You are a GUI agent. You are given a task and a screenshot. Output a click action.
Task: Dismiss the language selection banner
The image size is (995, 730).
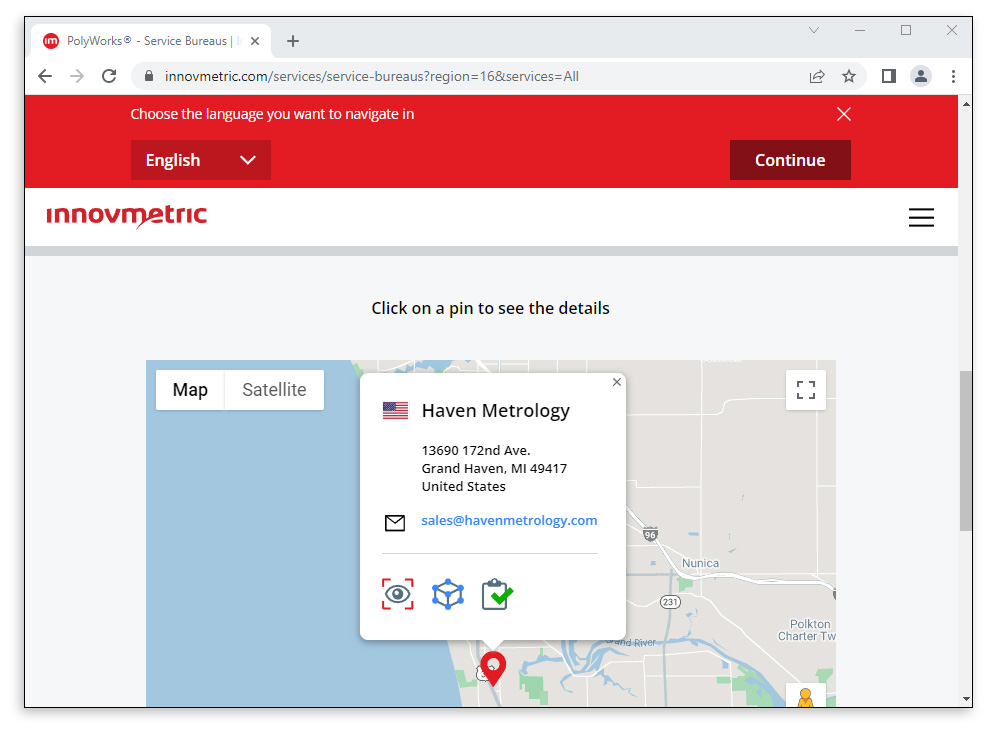843,114
